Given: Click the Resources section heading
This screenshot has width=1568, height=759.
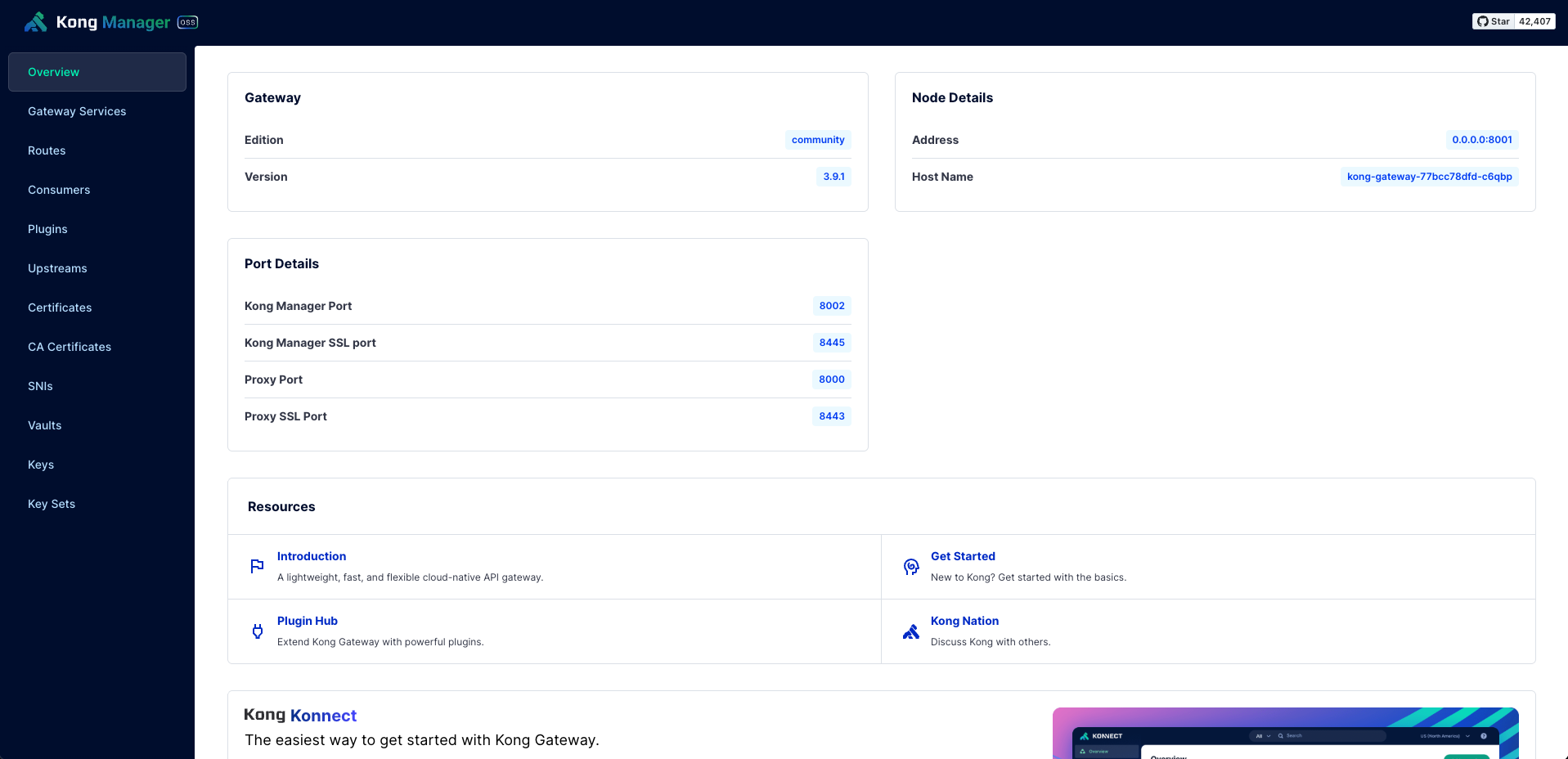Looking at the screenshot, I should point(281,506).
